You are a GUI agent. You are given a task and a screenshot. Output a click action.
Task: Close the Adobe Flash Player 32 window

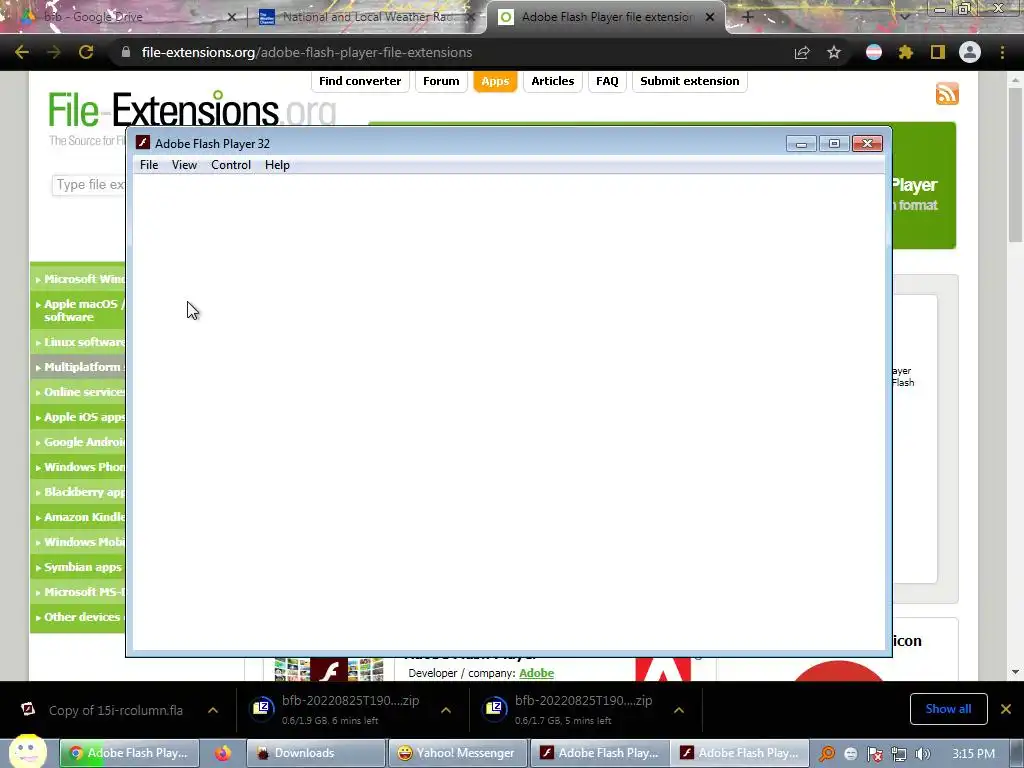(x=867, y=143)
